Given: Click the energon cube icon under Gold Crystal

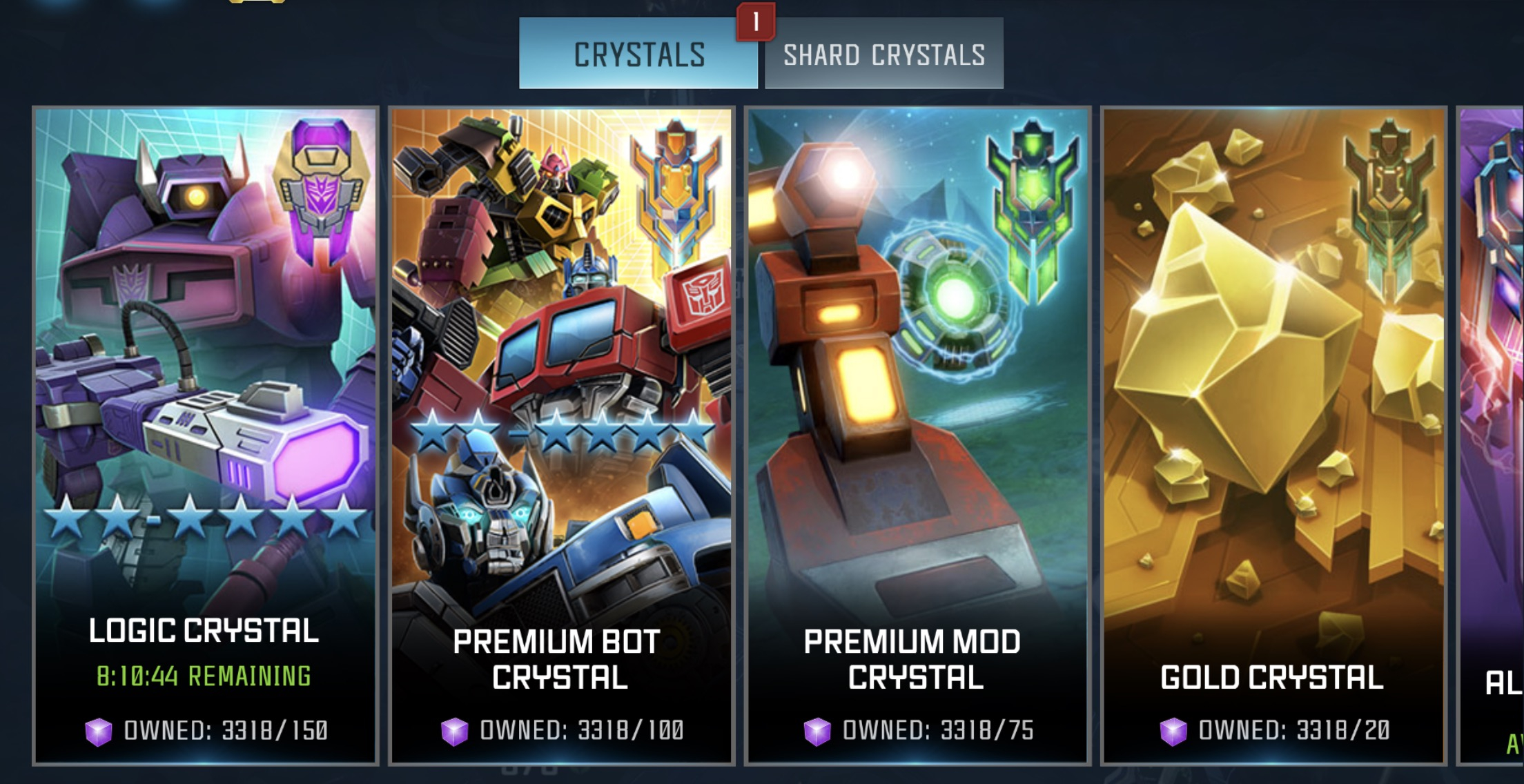Looking at the screenshot, I should pos(1173,731).
